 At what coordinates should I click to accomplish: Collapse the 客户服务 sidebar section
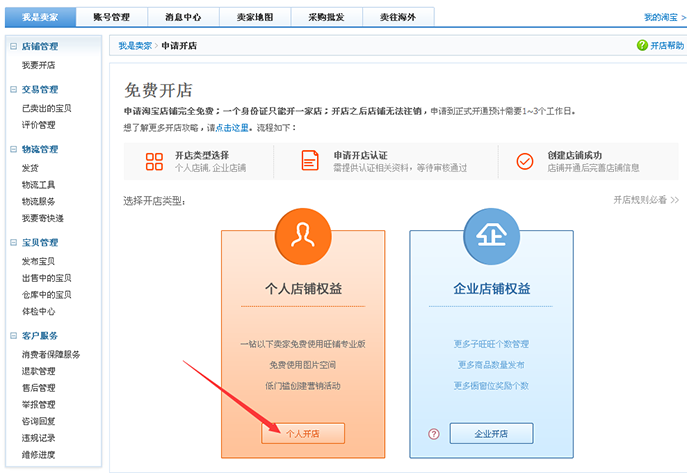[14, 335]
